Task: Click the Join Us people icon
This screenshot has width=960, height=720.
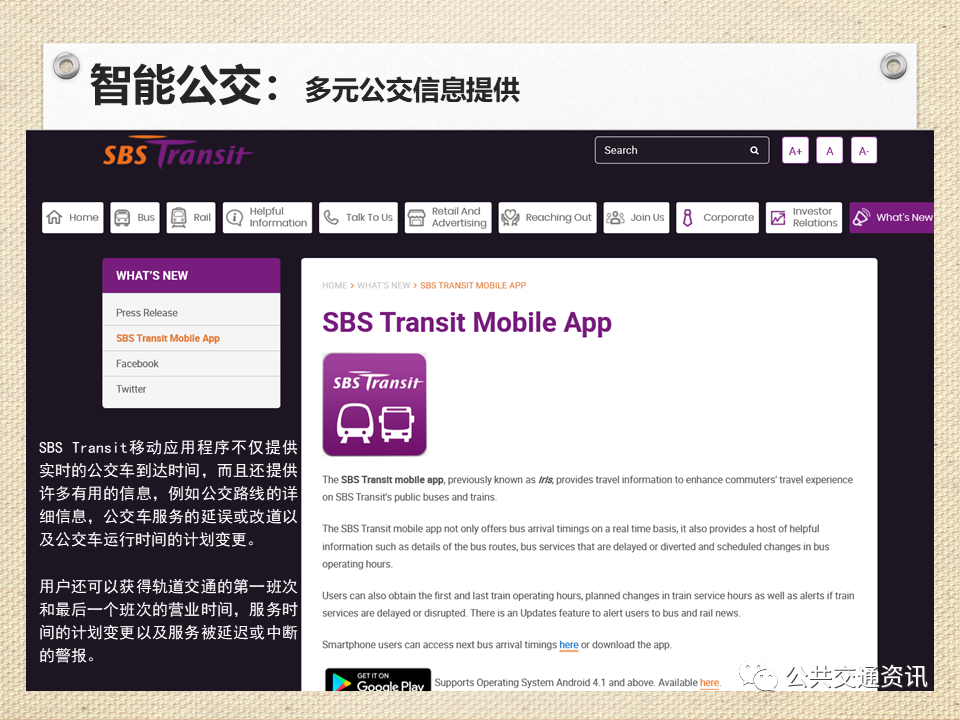Action: (x=615, y=217)
